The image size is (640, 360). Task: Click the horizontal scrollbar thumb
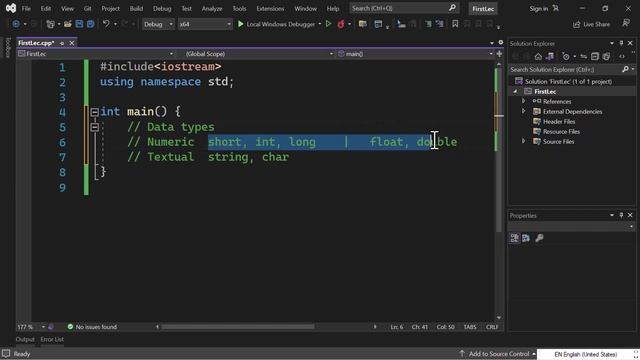238,327
